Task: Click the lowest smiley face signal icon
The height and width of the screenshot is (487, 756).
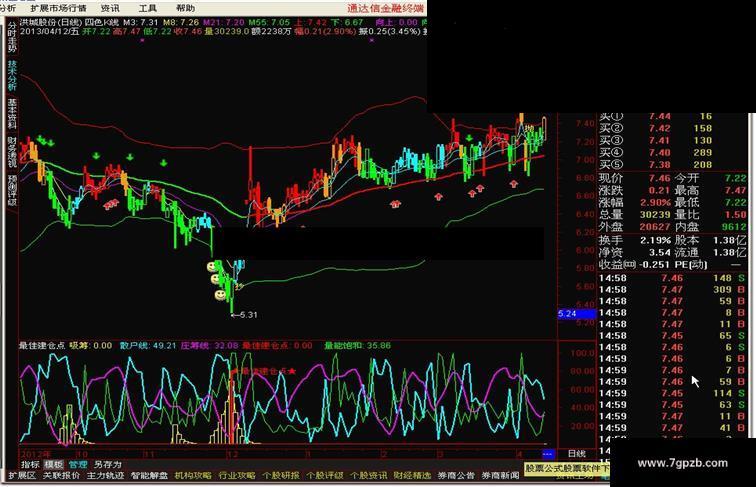Action: 220,294
